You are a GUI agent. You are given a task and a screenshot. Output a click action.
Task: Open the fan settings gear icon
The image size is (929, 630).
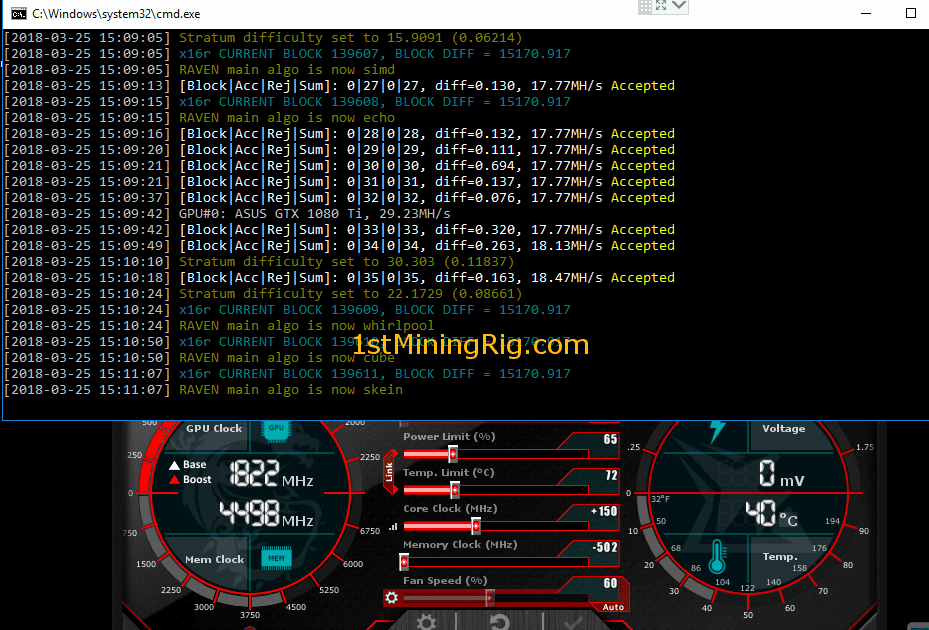pyautogui.click(x=391, y=597)
